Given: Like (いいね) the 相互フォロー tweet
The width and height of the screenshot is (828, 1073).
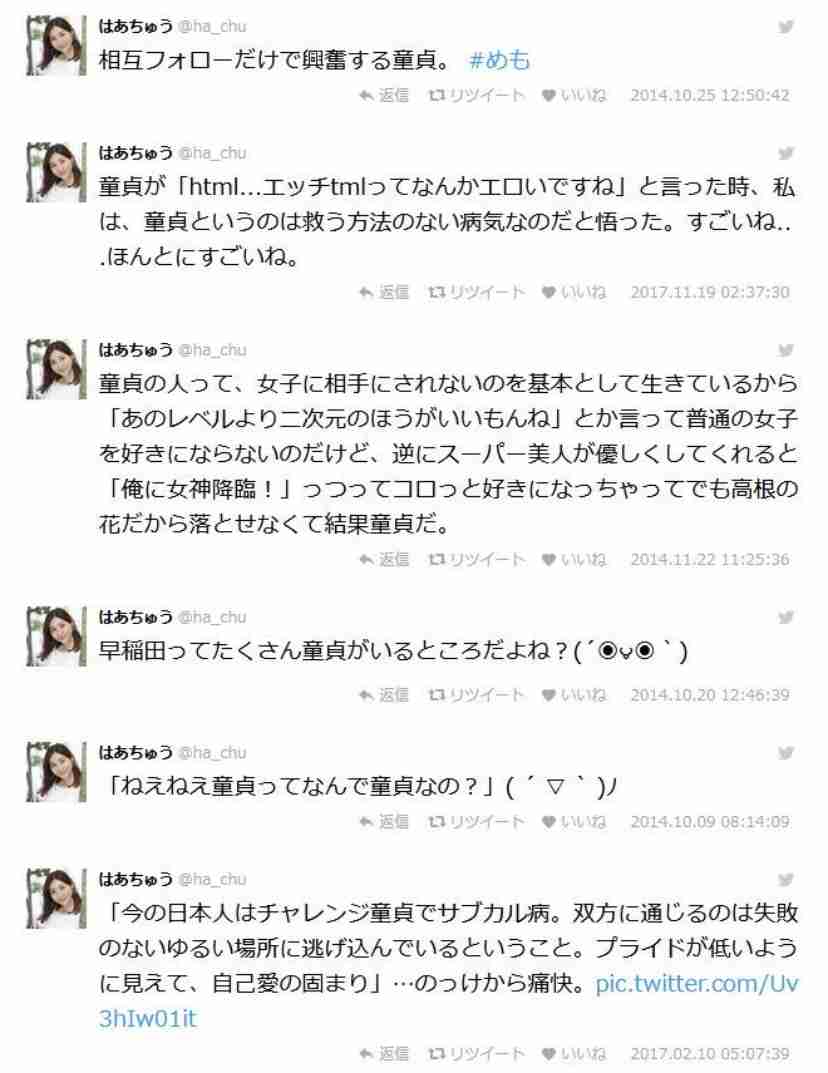Looking at the screenshot, I should click(x=574, y=95).
